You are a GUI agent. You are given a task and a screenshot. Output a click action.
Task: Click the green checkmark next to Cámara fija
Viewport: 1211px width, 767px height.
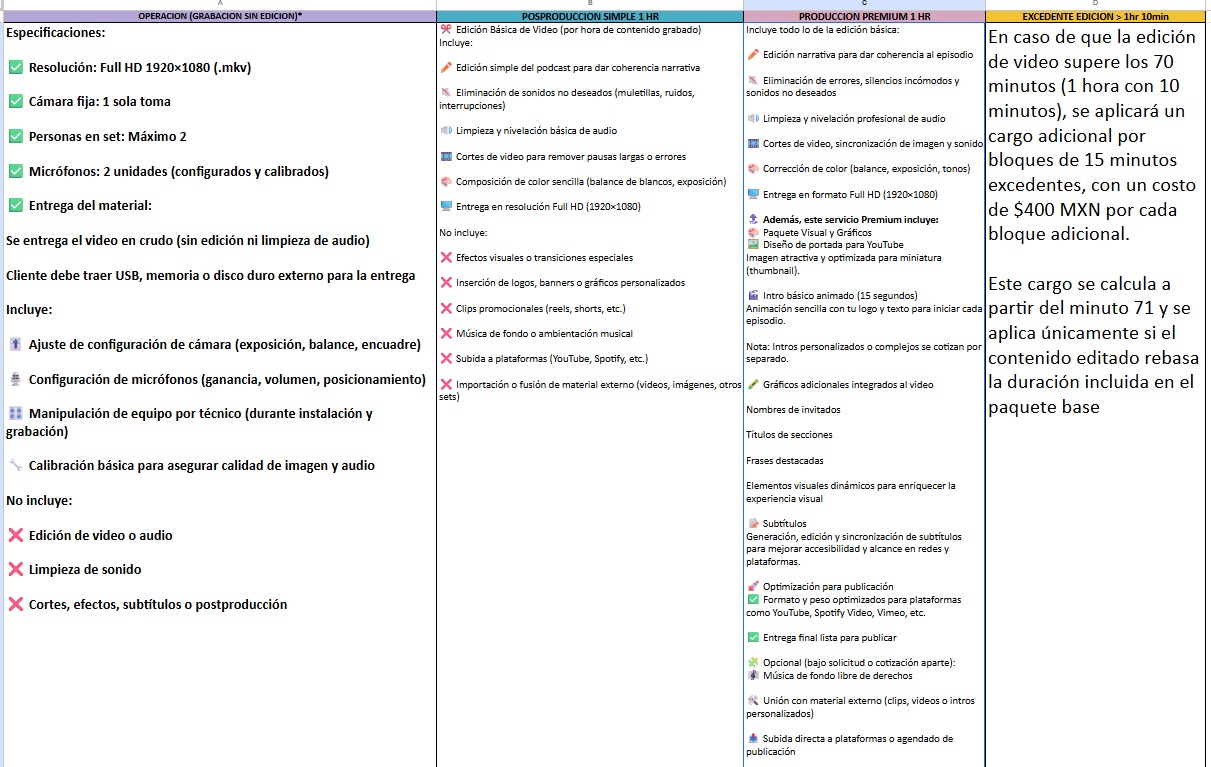(15, 102)
